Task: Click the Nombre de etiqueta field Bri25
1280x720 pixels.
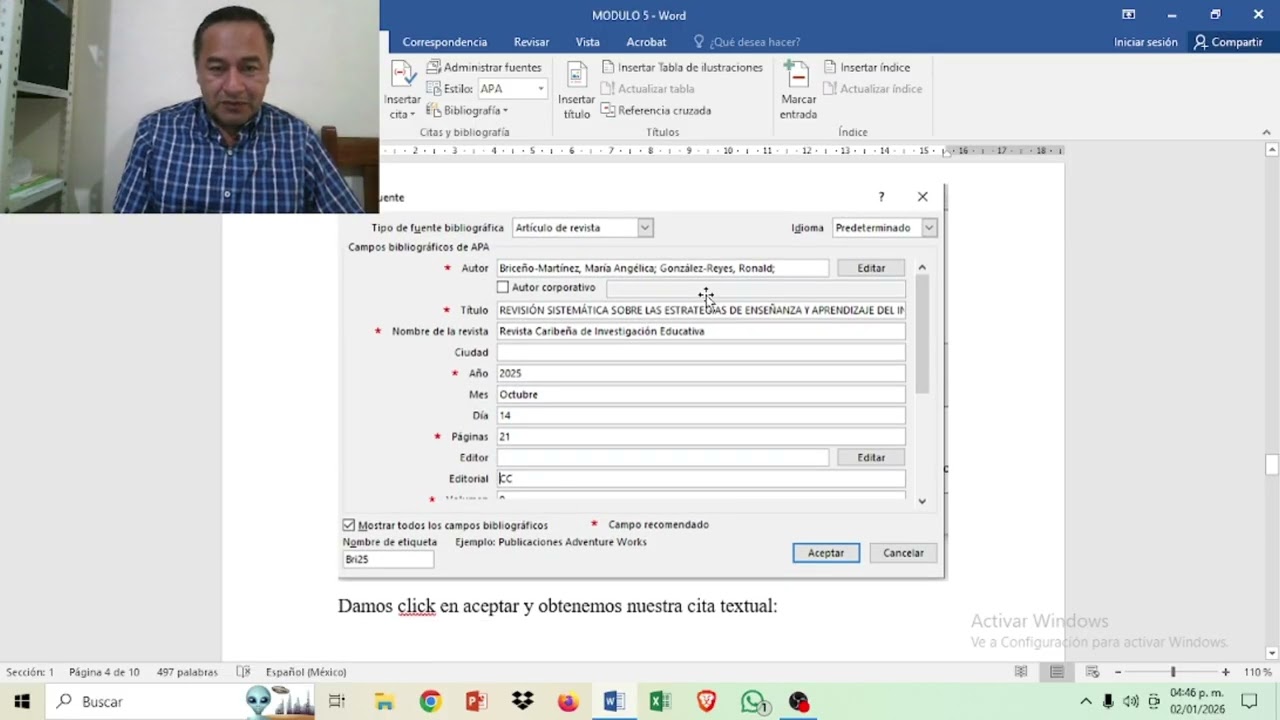Action: click(x=388, y=559)
